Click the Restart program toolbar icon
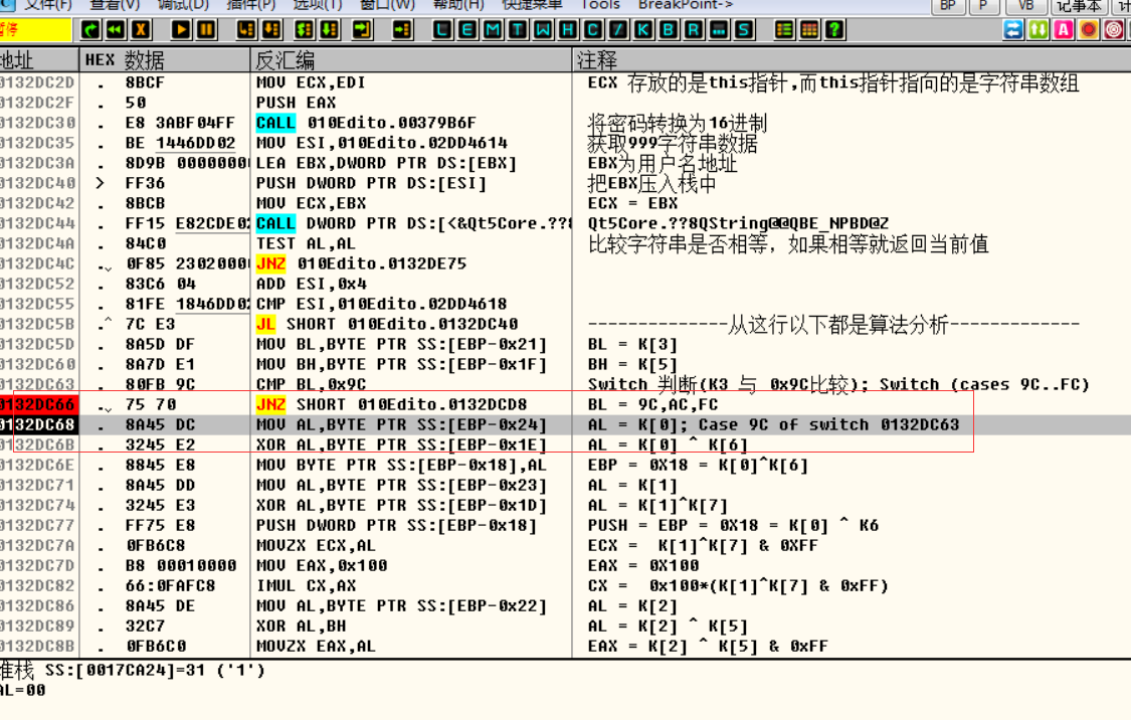Screen dimensions: 1131x720 116,31
